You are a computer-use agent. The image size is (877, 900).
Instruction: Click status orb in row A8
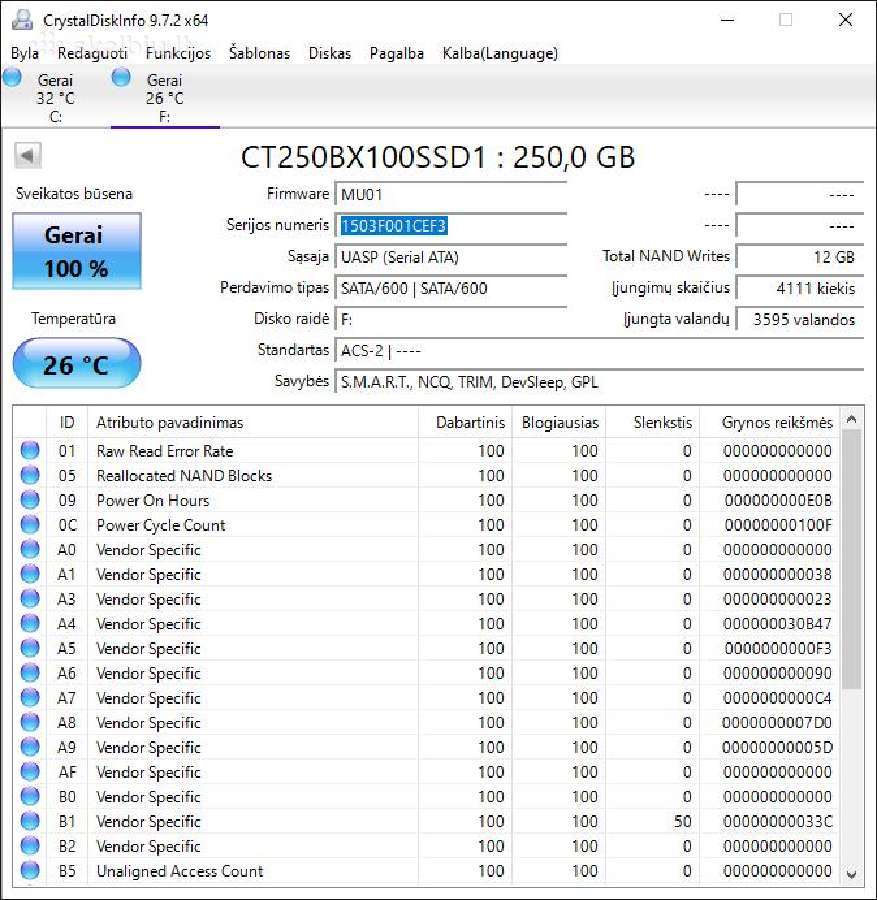[30, 722]
